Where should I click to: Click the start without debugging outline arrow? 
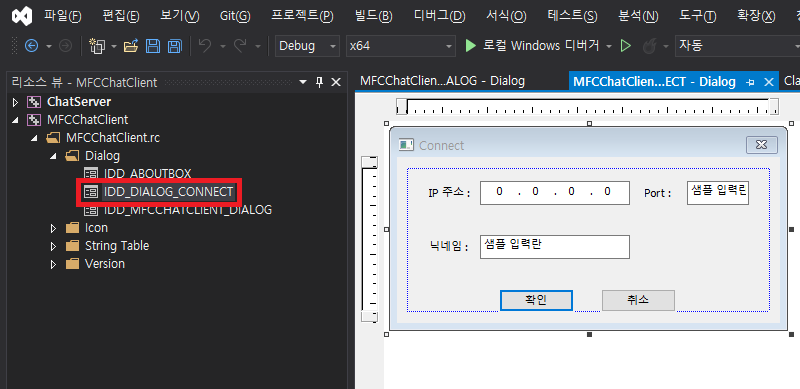point(626,46)
